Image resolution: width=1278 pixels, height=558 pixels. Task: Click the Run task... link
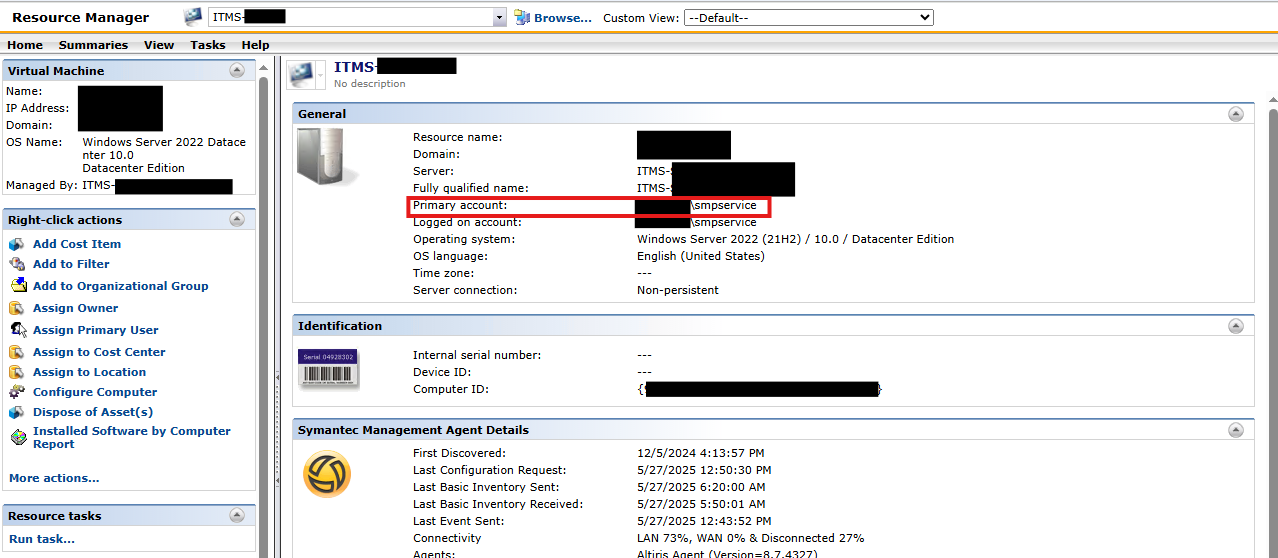point(42,539)
